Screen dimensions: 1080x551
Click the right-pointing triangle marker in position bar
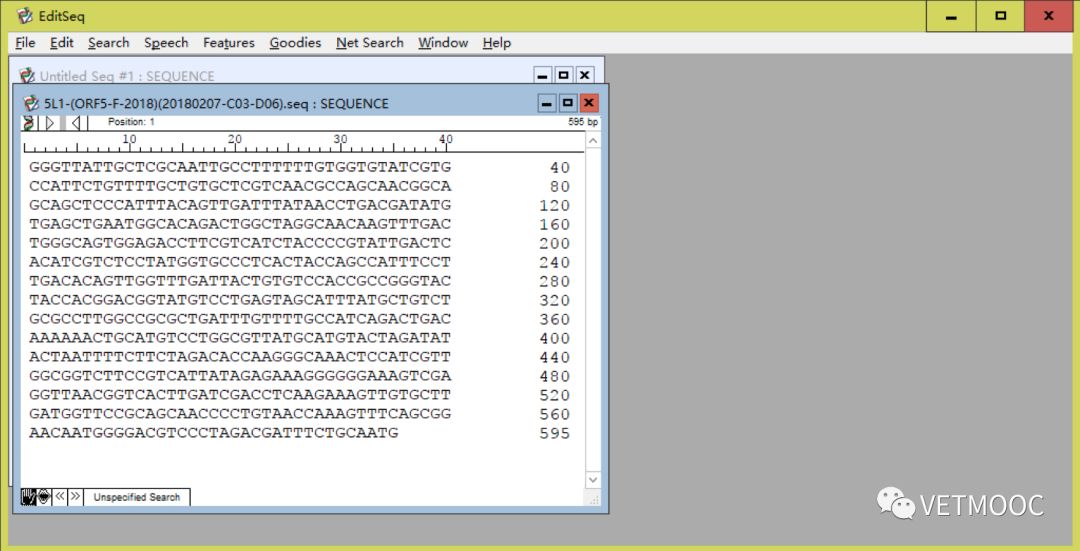pos(50,123)
